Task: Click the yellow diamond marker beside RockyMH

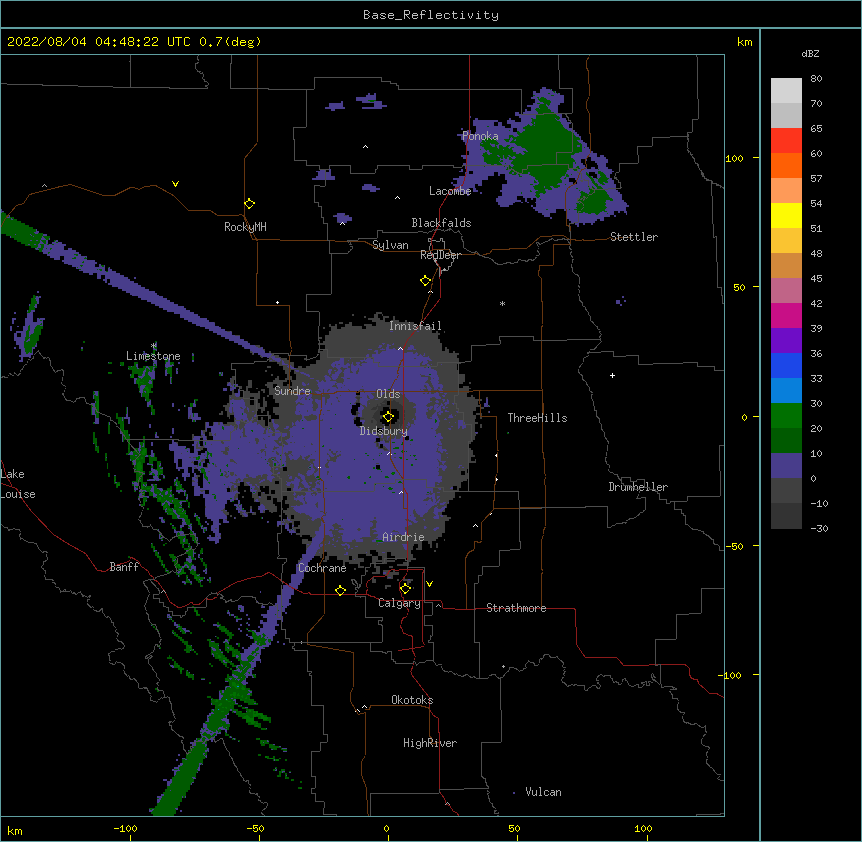Action: [250, 204]
